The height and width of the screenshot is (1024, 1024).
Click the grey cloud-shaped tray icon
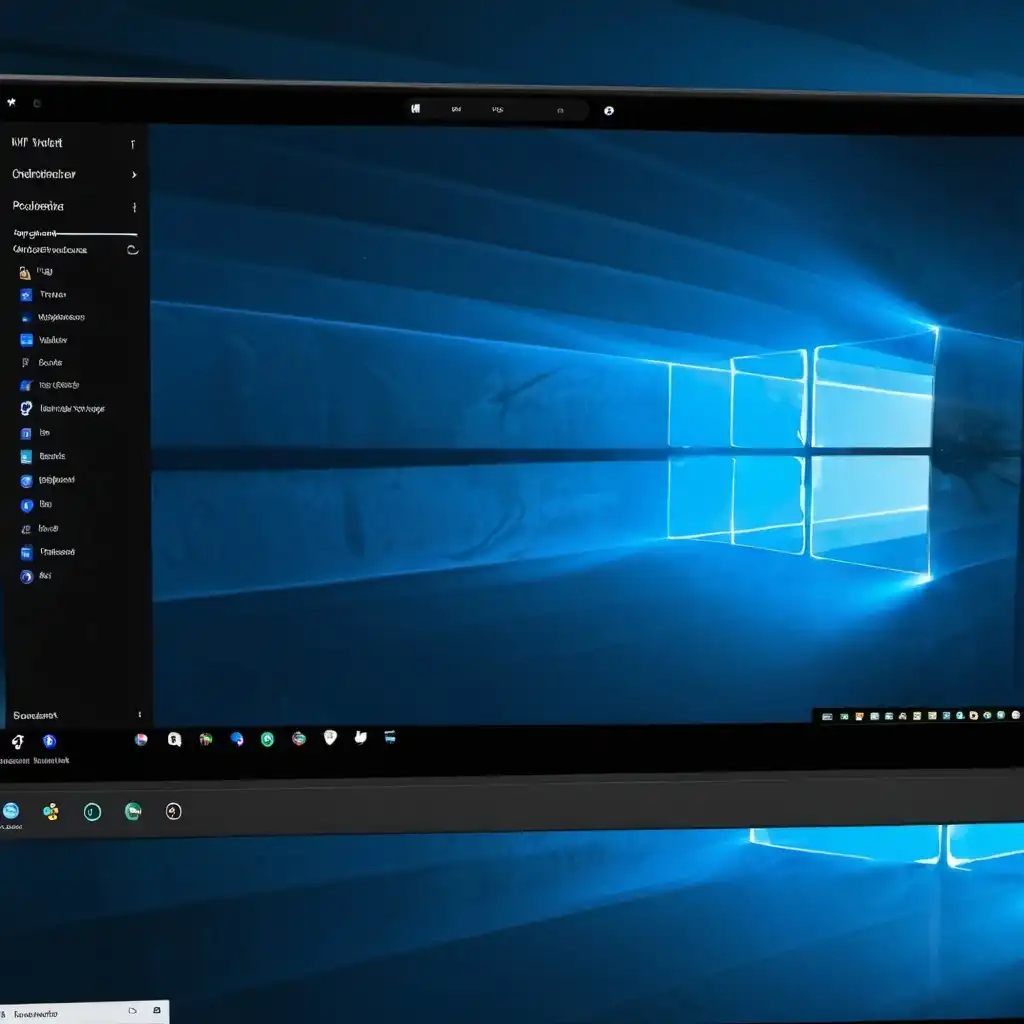(903, 716)
